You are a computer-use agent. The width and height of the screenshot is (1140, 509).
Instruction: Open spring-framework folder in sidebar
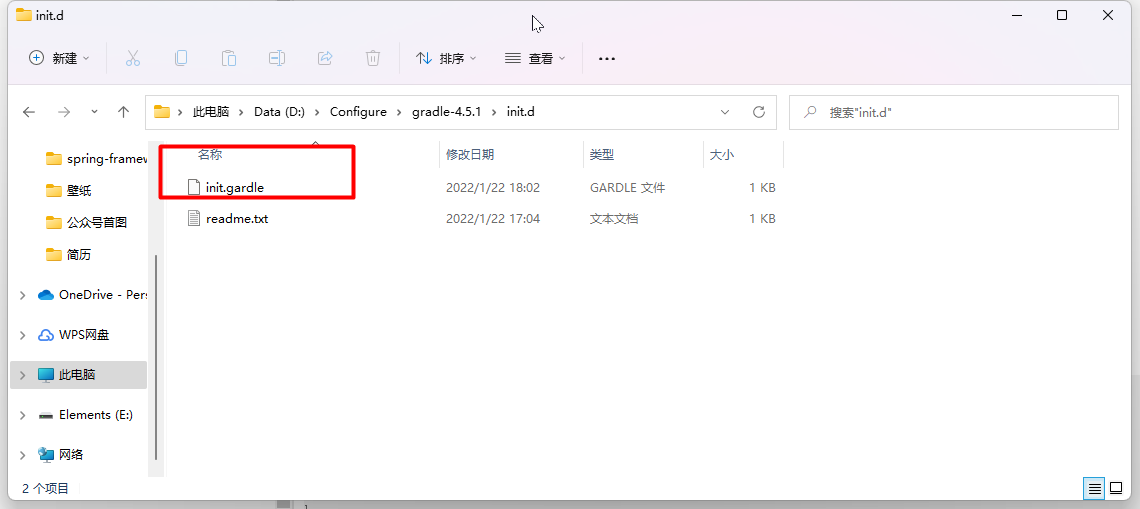coord(96,159)
